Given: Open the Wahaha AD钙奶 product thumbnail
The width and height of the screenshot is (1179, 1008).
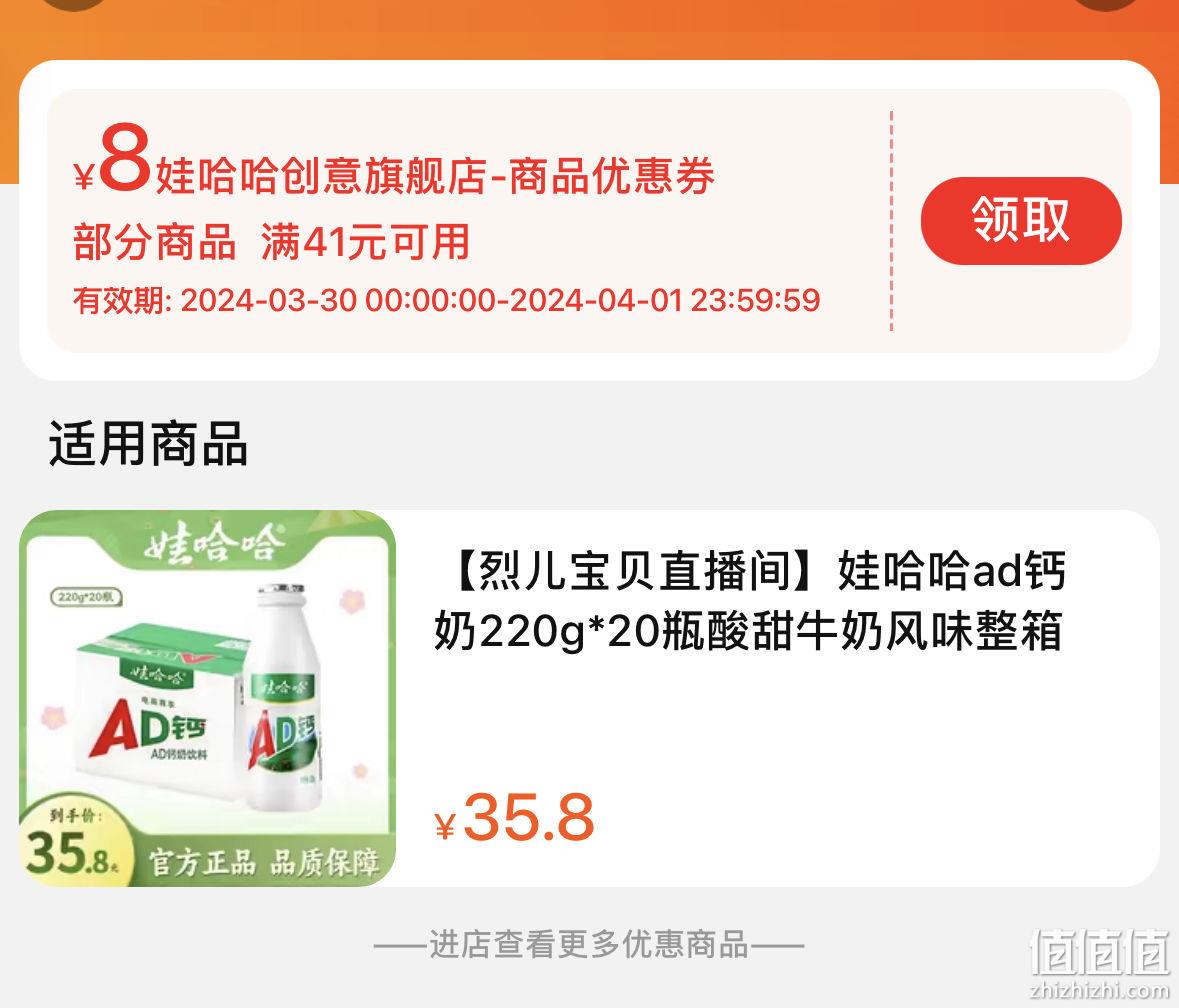Looking at the screenshot, I should tap(208, 698).
